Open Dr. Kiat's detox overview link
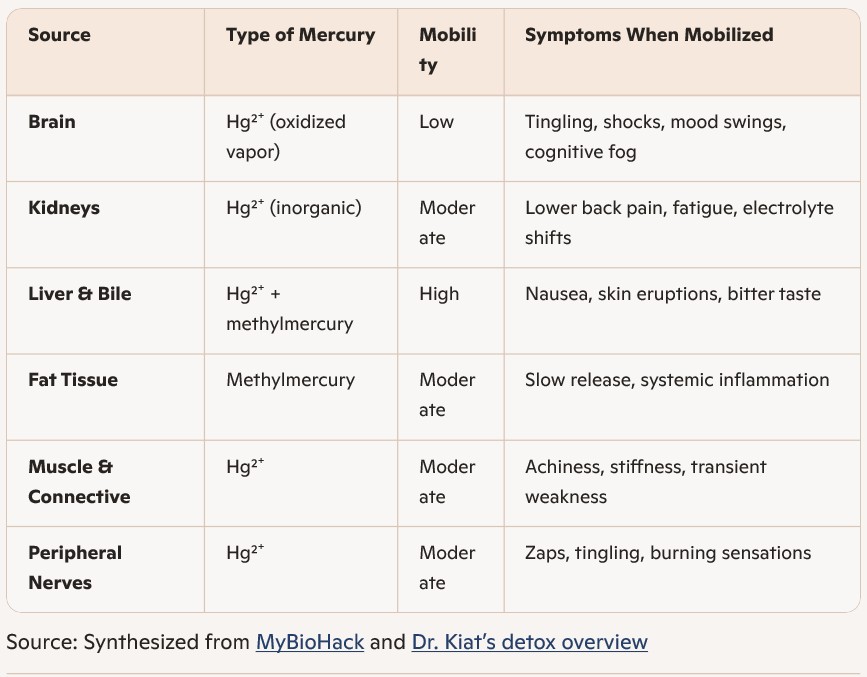This screenshot has width=867, height=677. coord(529,642)
